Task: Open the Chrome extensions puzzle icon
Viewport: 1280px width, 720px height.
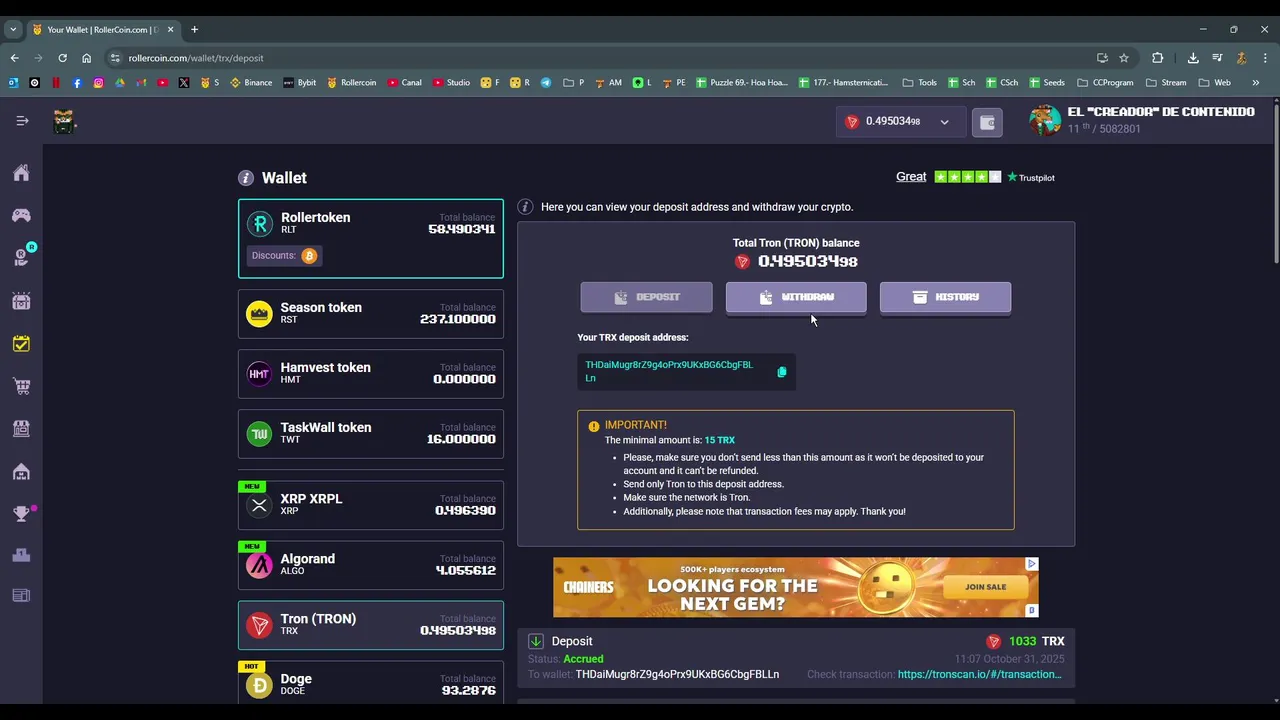Action: click(1158, 58)
